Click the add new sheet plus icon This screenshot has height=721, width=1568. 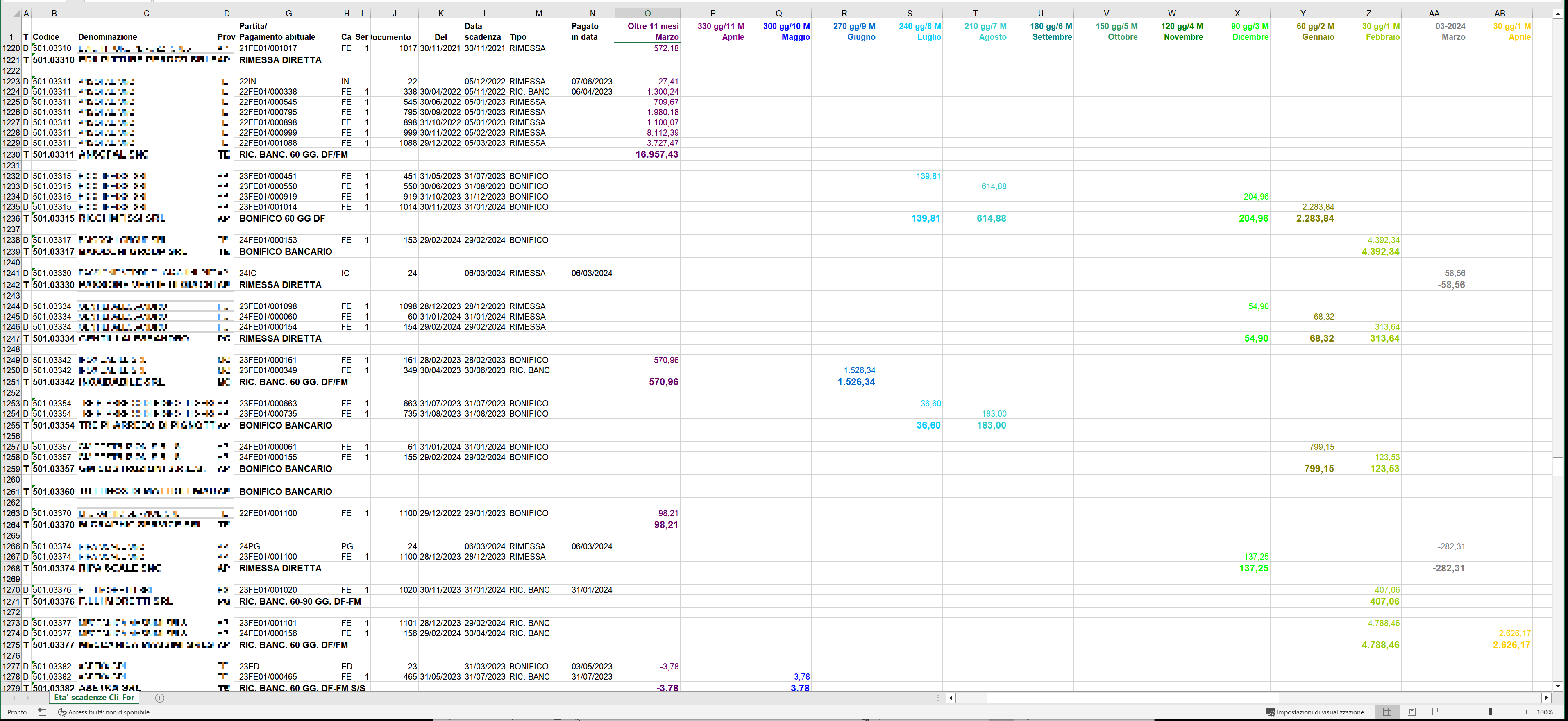click(159, 698)
